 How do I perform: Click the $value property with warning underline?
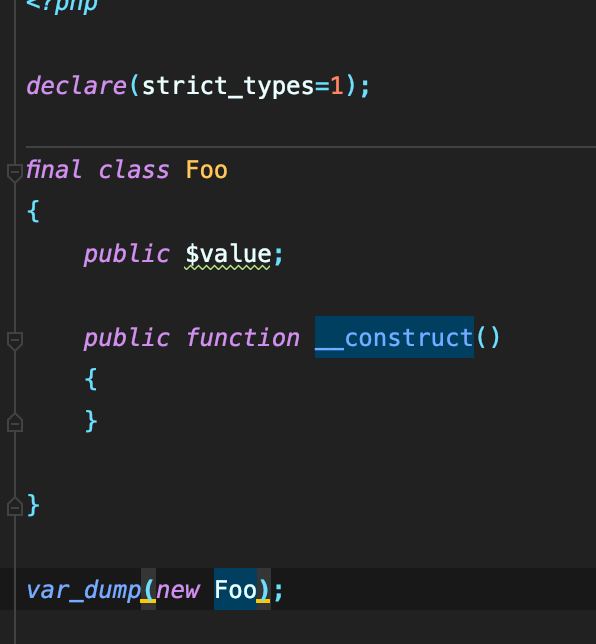tap(228, 254)
